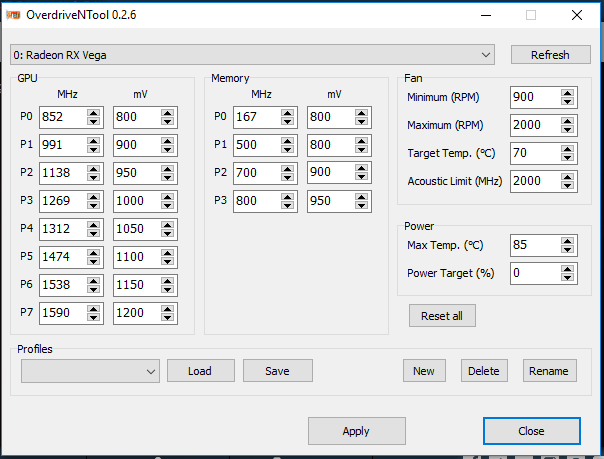This screenshot has width=604, height=459.
Task: Increase Memory P3 MHz with up arrow
Action: coord(288,197)
